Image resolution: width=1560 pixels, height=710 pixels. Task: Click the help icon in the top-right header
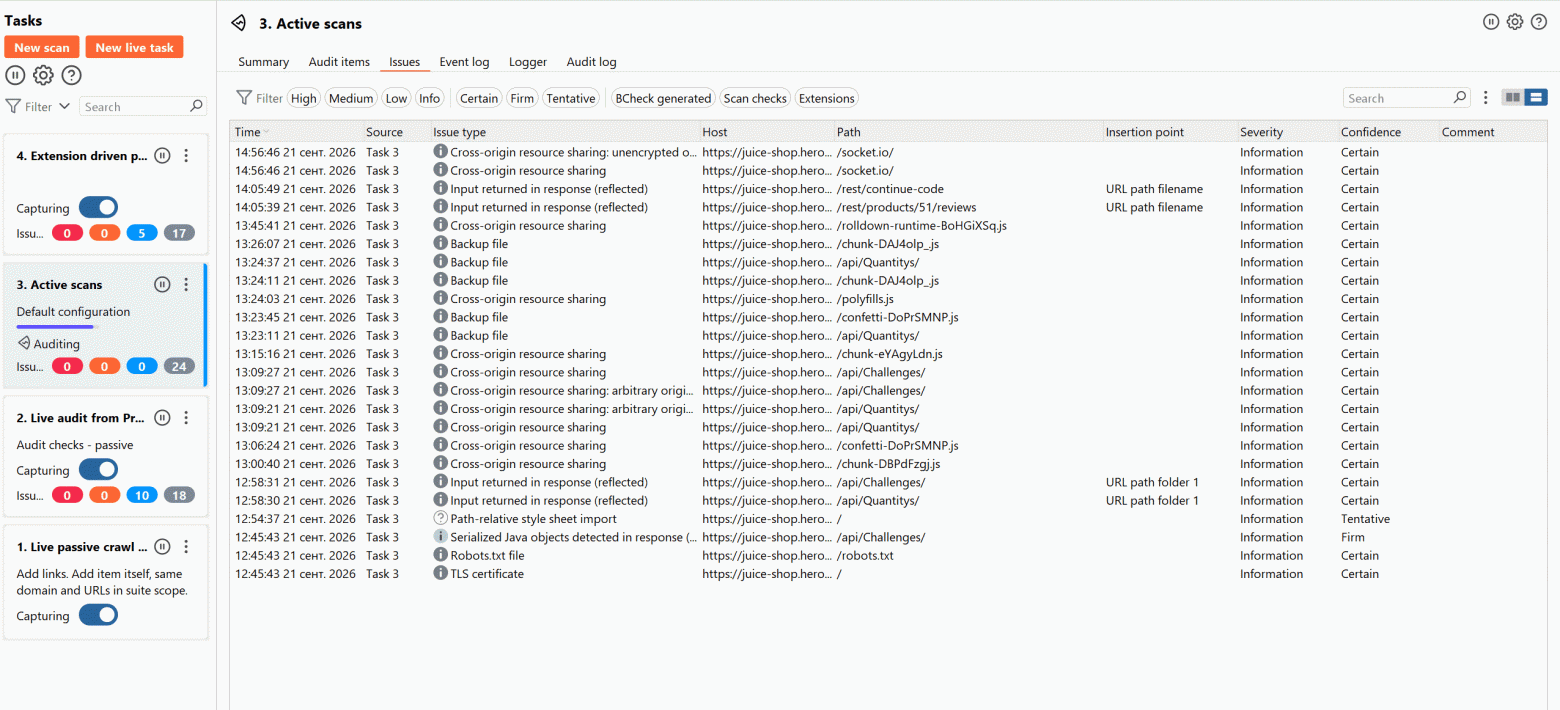(x=1539, y=22)
